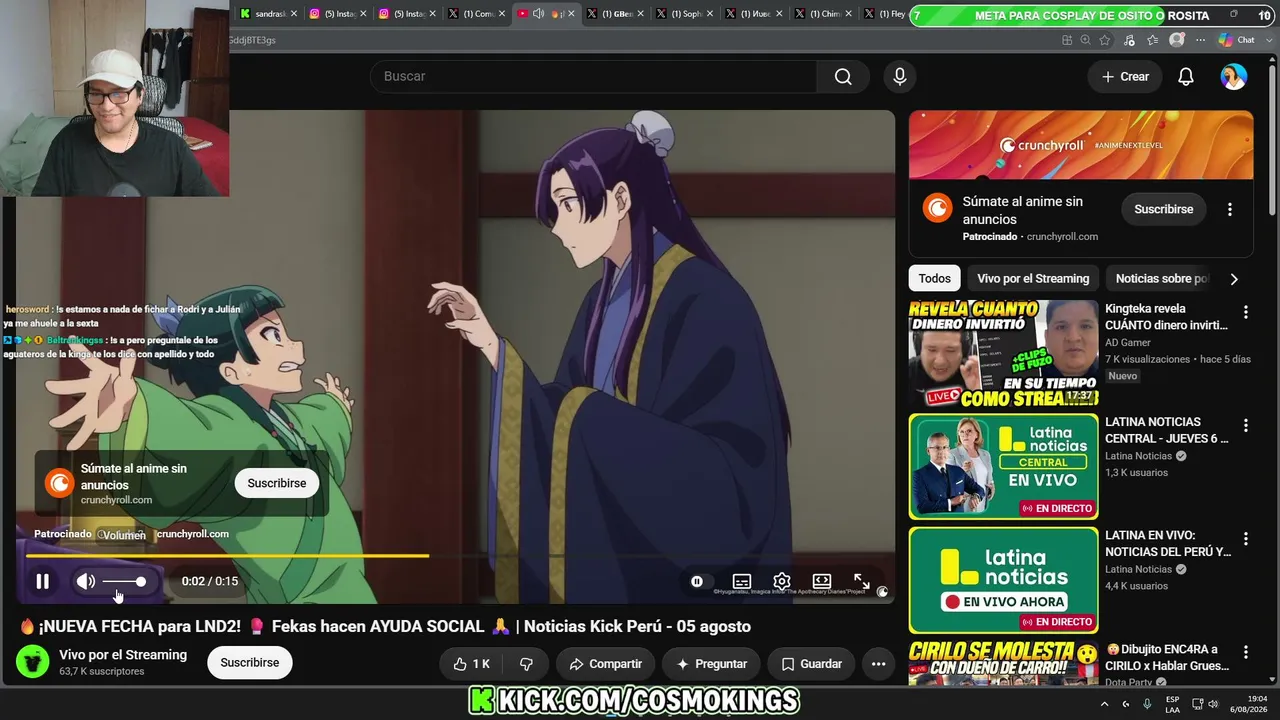Select the Noticias sobre chip

pyautogui.click(x=1161, y=279)
